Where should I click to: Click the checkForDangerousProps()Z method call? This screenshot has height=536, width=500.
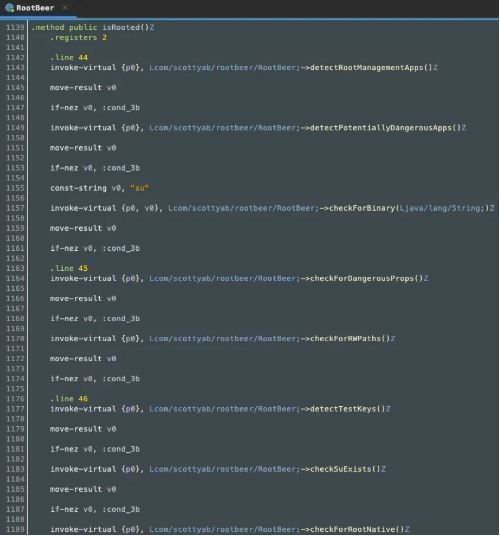tap(369, 279)
